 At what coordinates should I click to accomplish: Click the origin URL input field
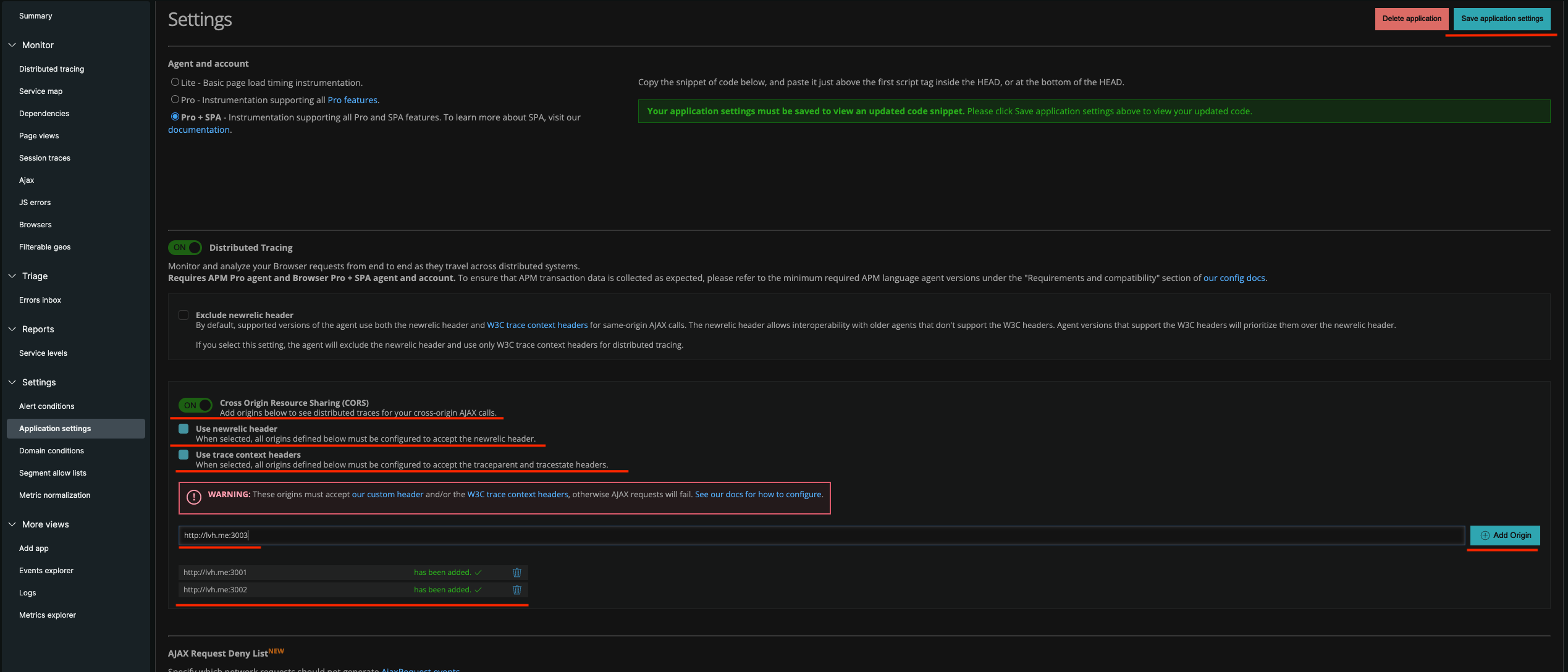tap(822, 535)
